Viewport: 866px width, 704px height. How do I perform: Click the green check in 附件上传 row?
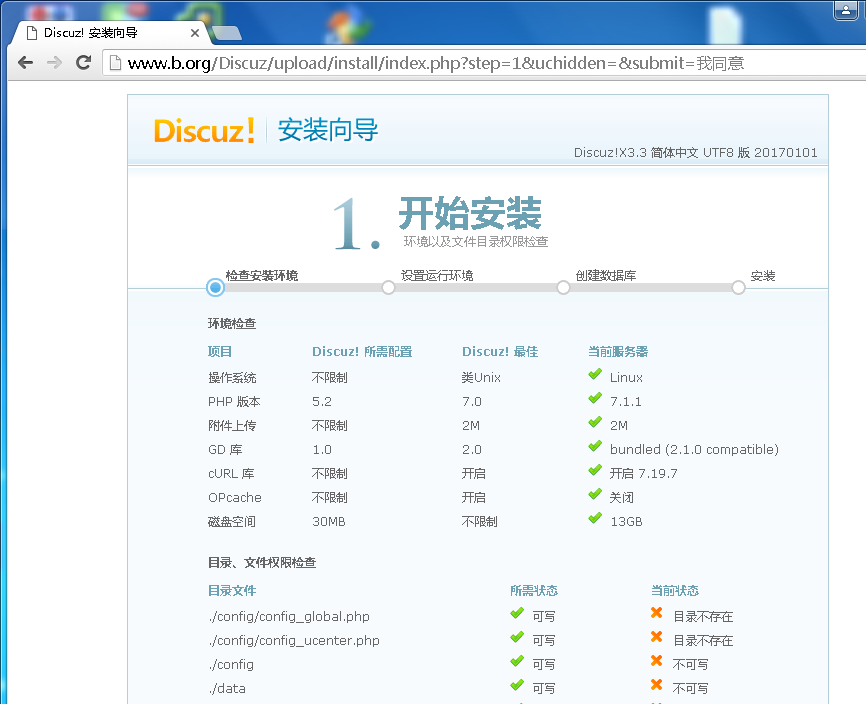(x=595, y=423)
